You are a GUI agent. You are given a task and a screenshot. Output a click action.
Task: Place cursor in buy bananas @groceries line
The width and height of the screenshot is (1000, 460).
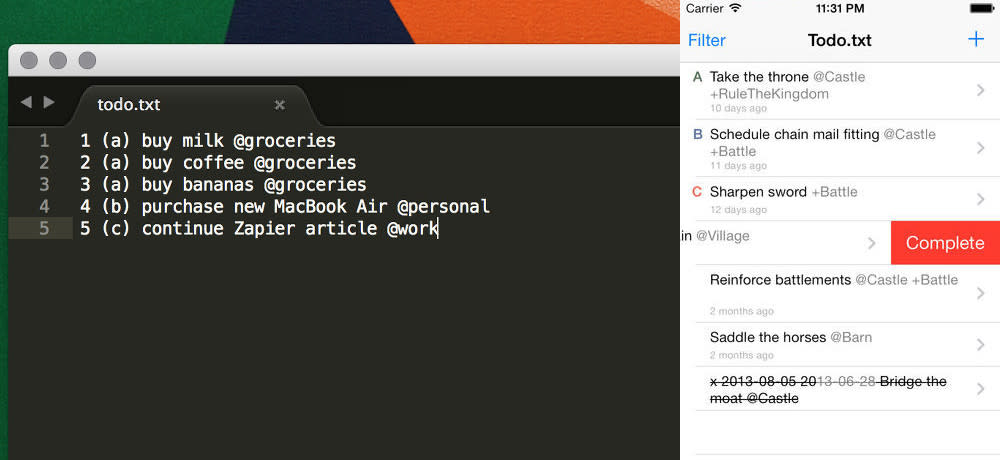click(x=223, y=184)
